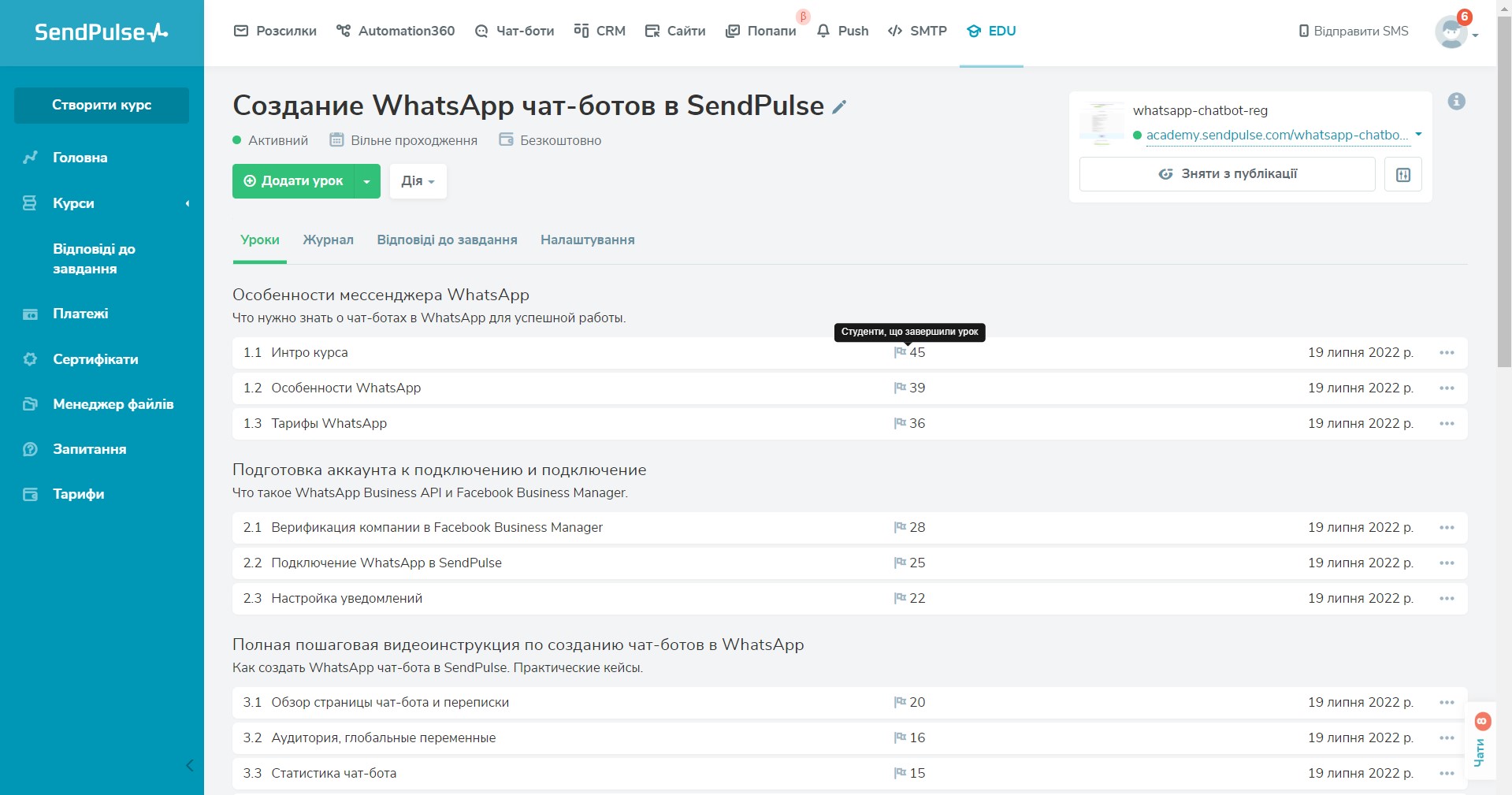Open the academy.sendpulse.com course link
Image resolution: width=1512 pixels, height=795 pixels.
(x=1277, y=135)
